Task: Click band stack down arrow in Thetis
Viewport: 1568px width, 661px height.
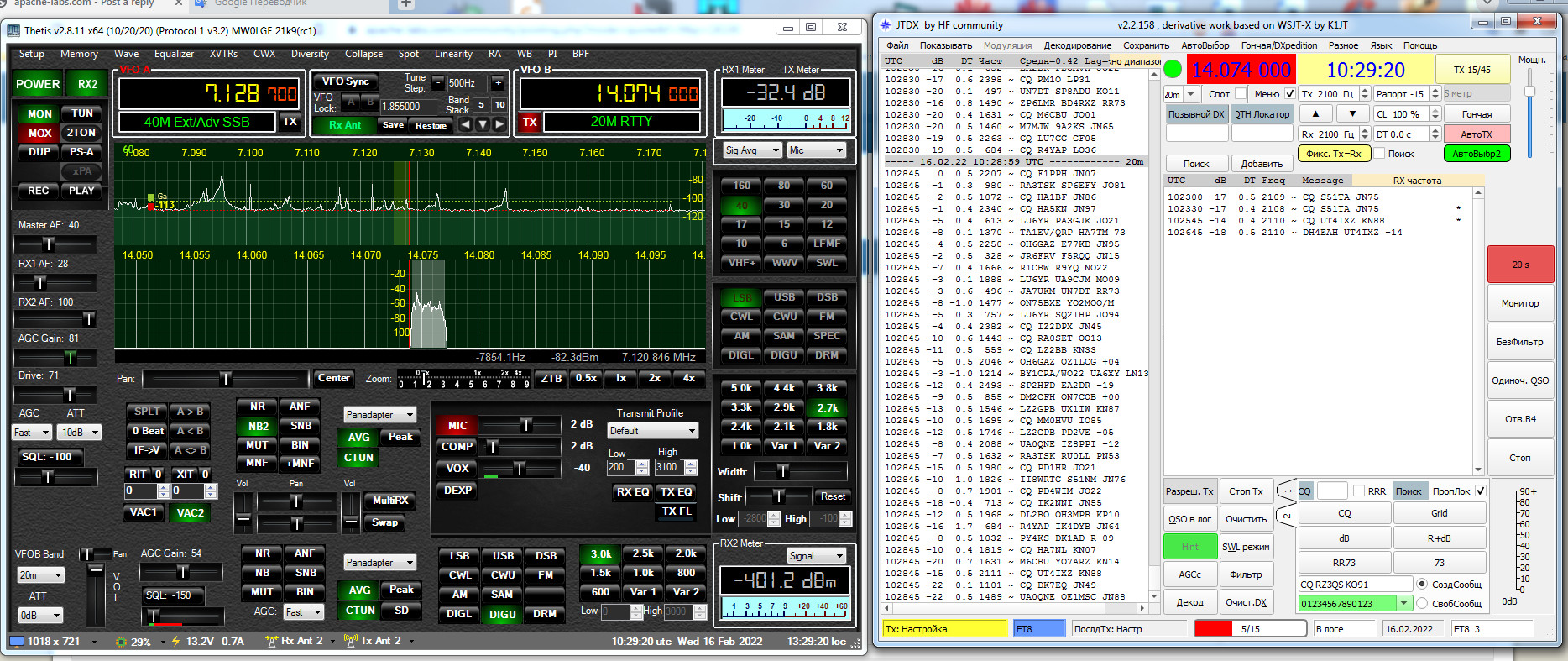Action: (x=483, y=124)
